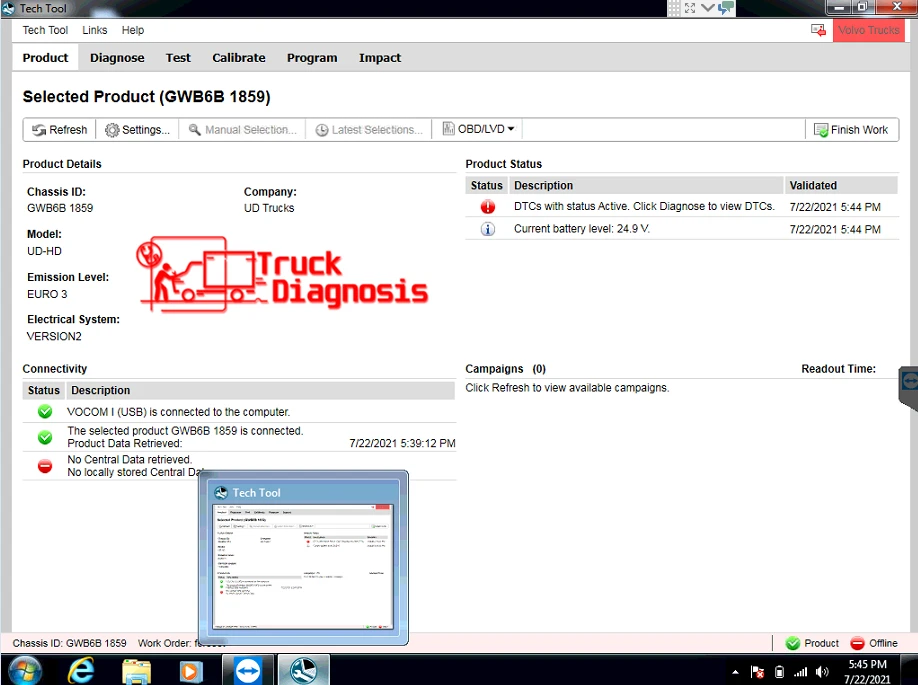This screenshot has height=685, width=918.
Task: Switch to the Diagnose tab
Action: [117, 58]
